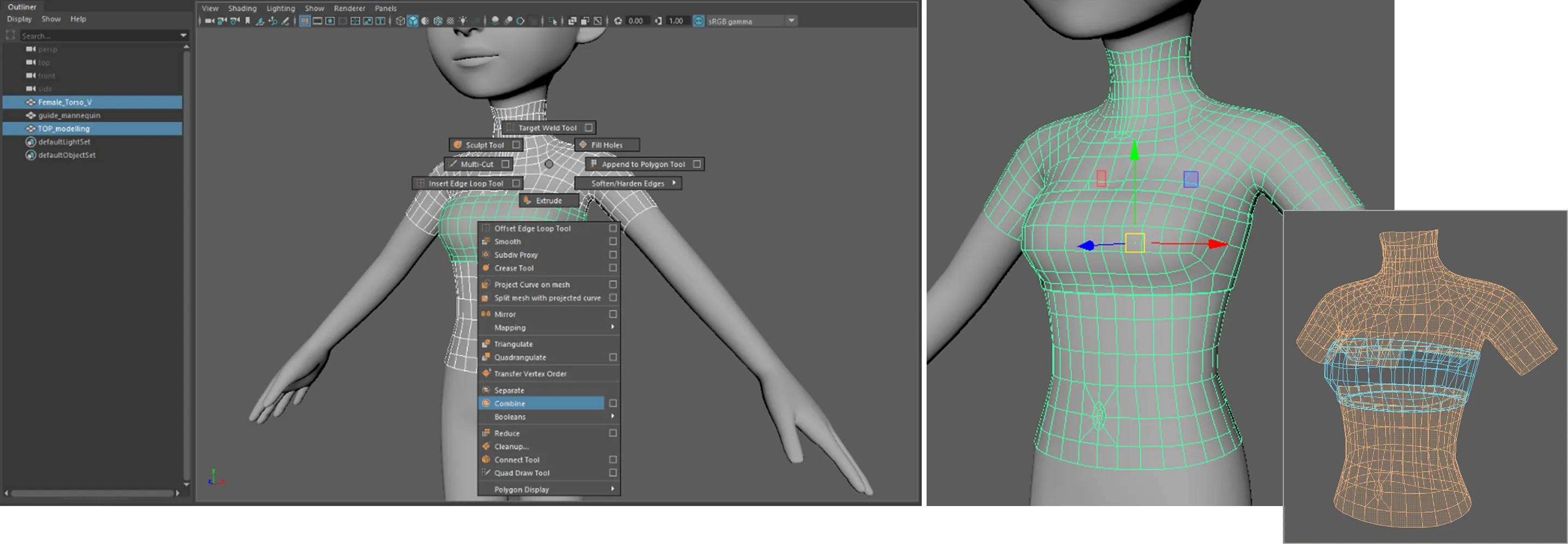This screenshot has width=1568, height=544.
Task: Open the viewport Lighting menu
Action: 281,9
